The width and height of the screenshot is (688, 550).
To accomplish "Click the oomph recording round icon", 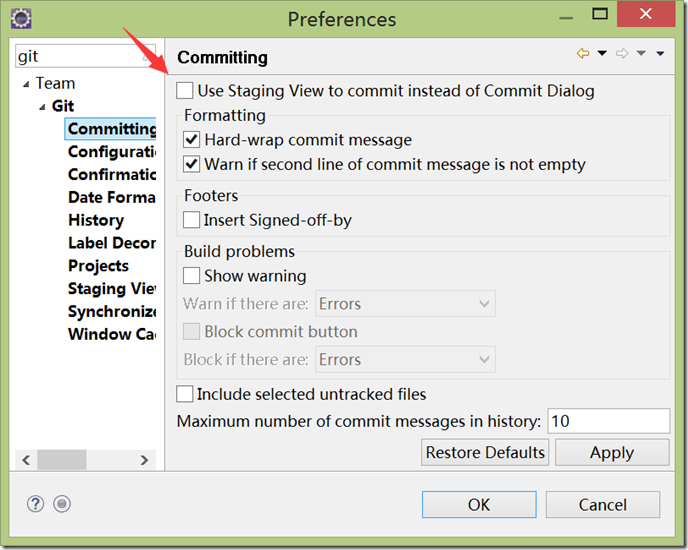I will coord(62,504).
